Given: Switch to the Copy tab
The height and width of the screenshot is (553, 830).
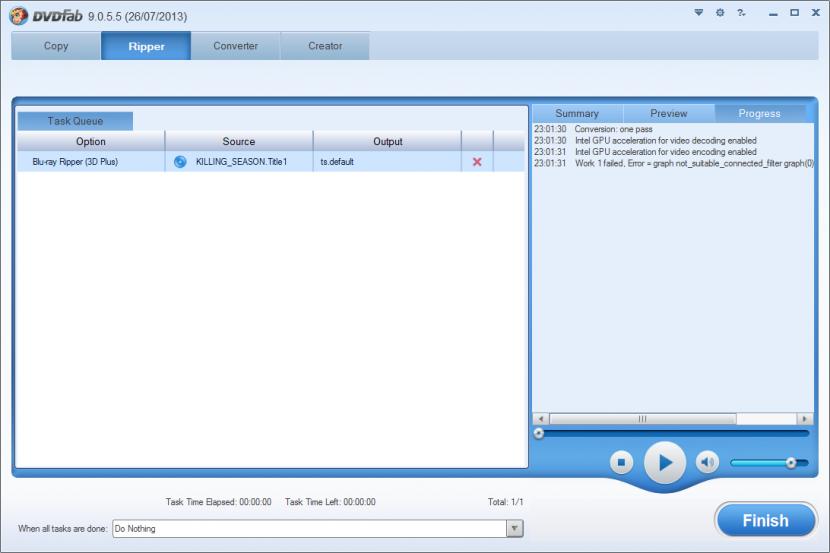Looking at the screenshot, I should coord(56,46).
